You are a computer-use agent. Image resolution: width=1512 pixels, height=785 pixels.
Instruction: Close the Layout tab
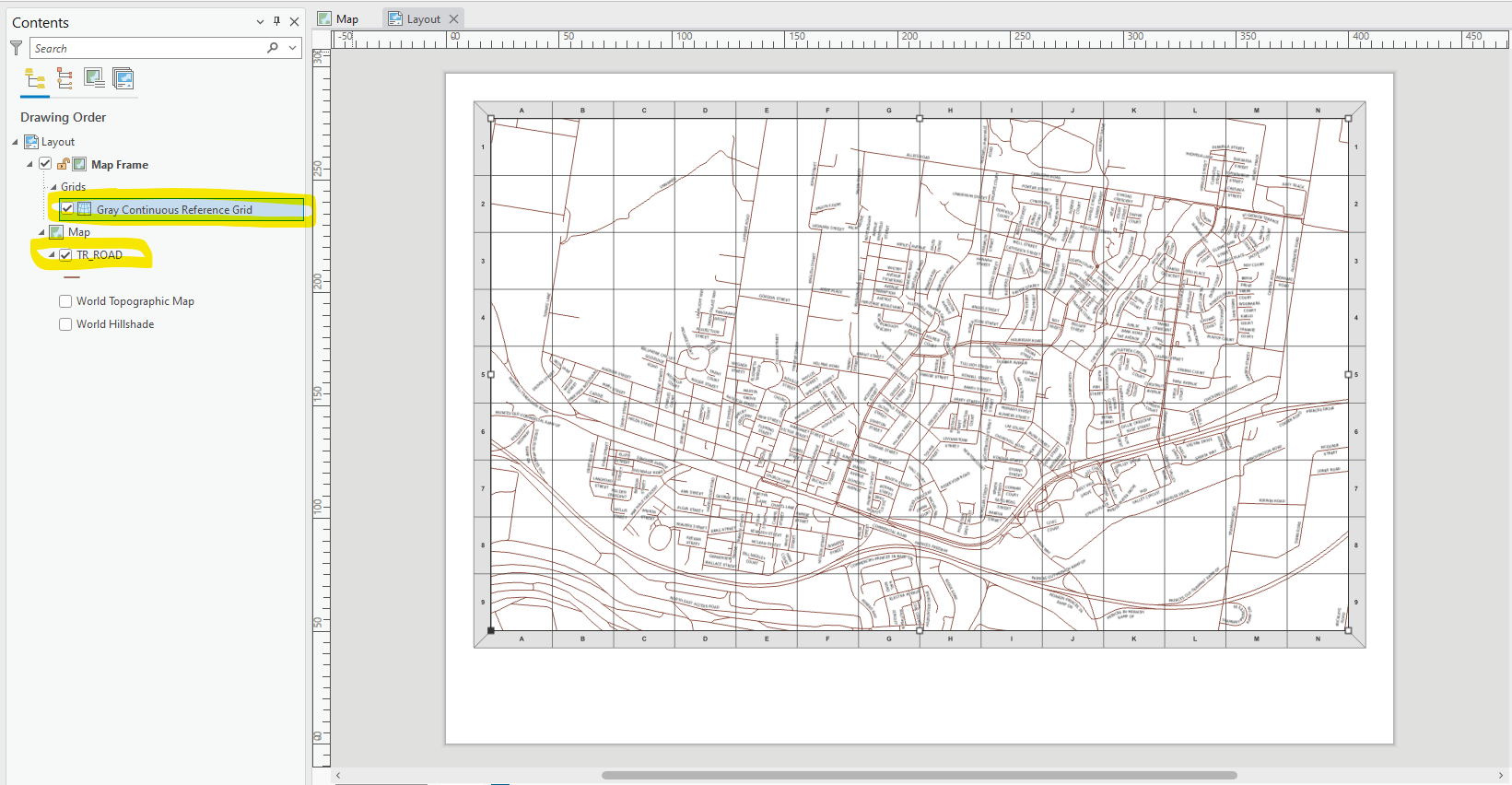453,18
